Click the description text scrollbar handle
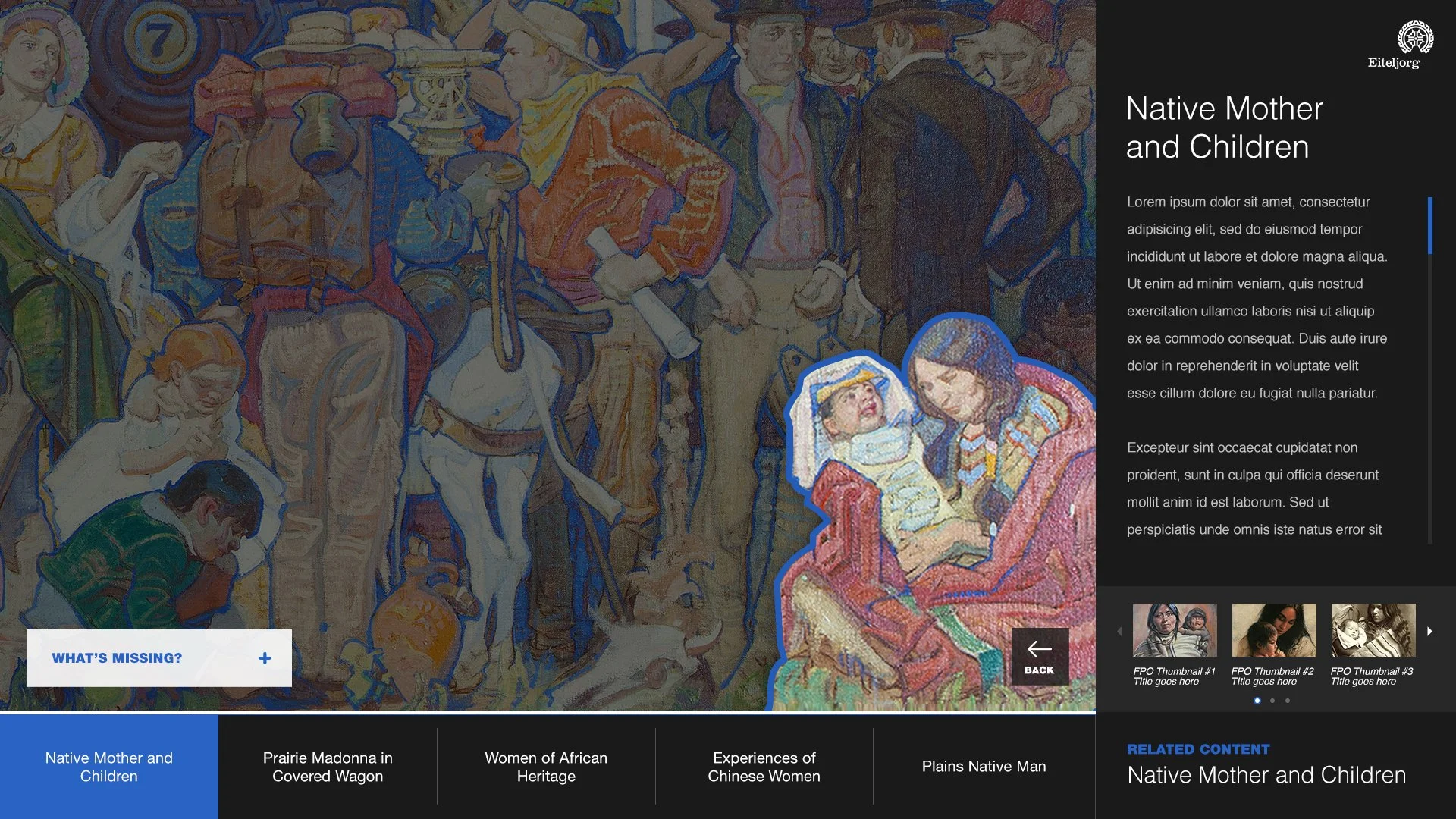This screenshot has width=1456, height=819. click(x=1429, y=225)
